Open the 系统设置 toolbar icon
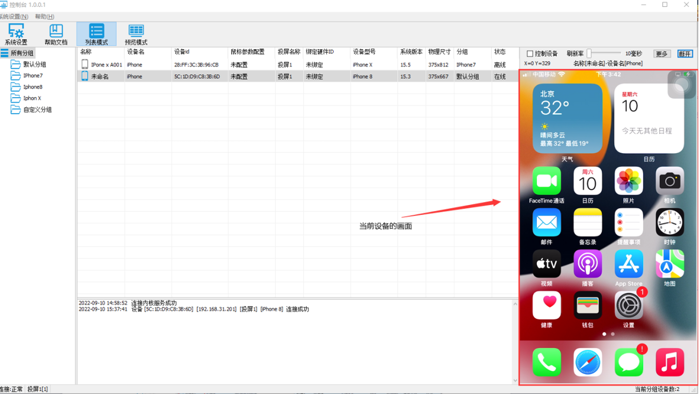Viewport: 699px width, 394px height. [x=16, y=34]
